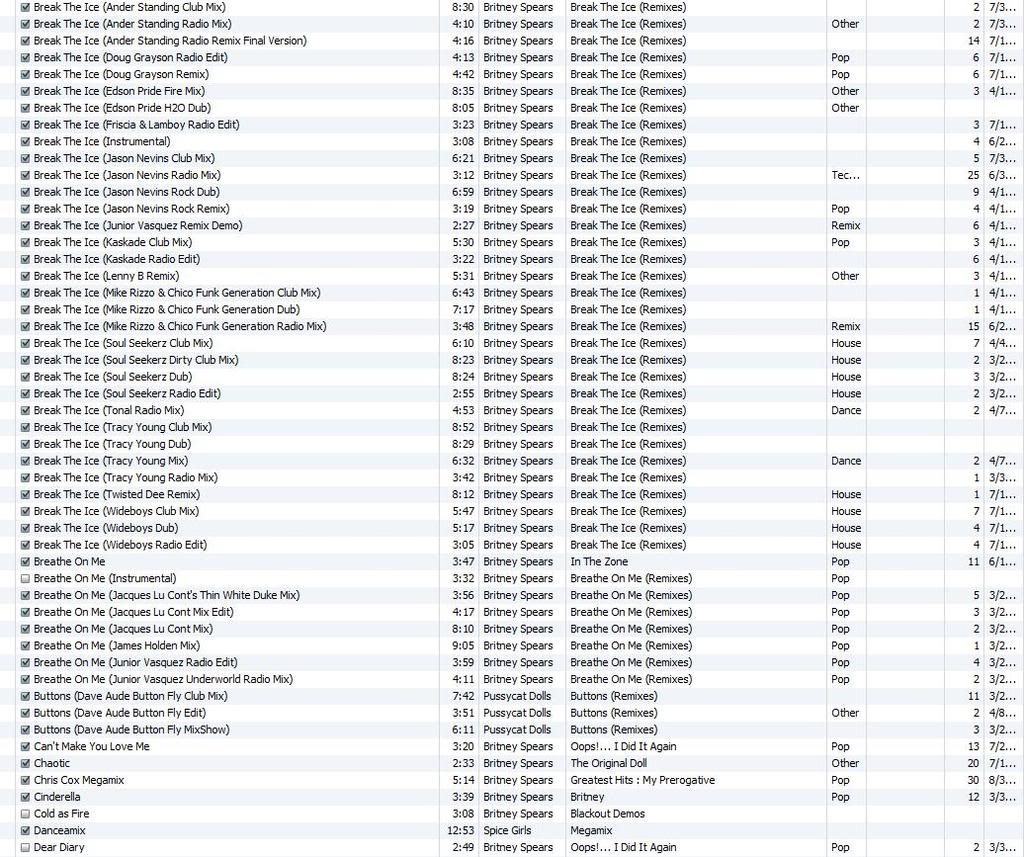The width and height of the screenshot is (1024, 857).
Task: Uncheck the Chaotic track checkbox
Action: 25,764
